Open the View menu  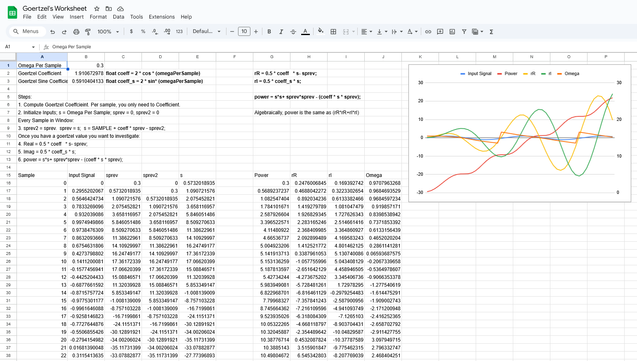[x=58, y=17]
